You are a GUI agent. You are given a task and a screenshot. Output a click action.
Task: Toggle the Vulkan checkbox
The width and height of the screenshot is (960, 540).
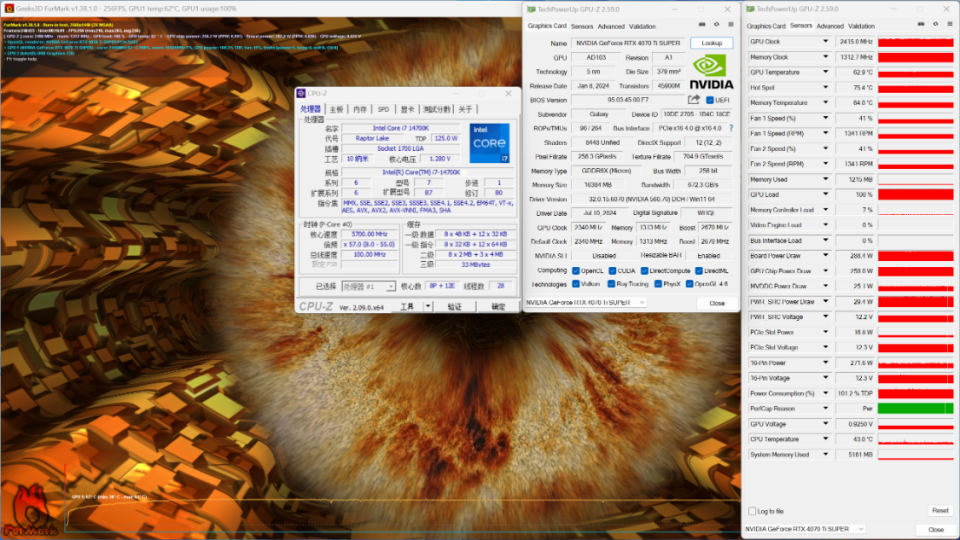576,284
